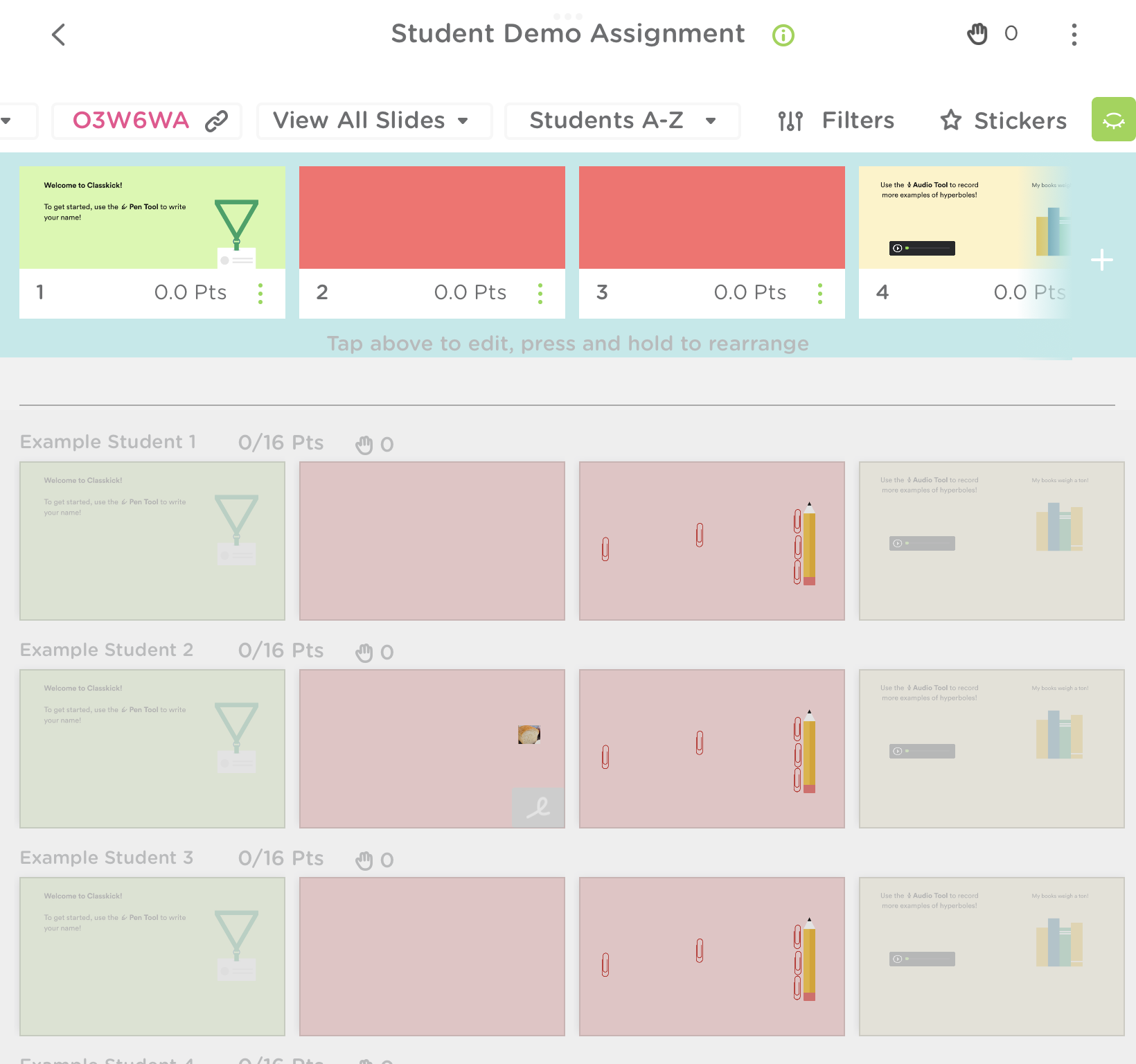This screenshot has height=1064, width=1136.
Task: Open slide 1 Welcome to Classkick thumbnail
Action: (x=152, y=218)
